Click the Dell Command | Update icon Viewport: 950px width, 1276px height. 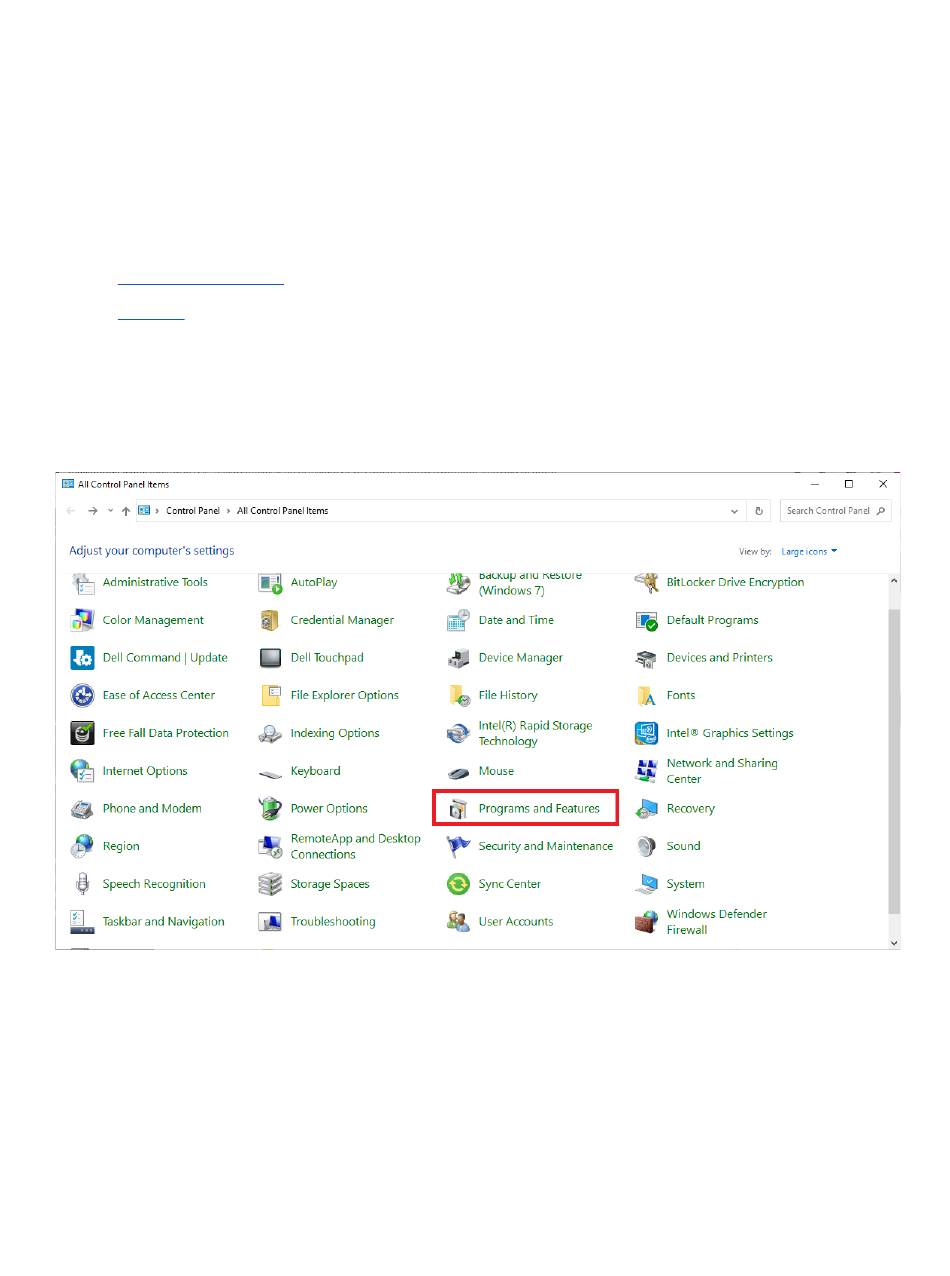(x=83, y=658)
